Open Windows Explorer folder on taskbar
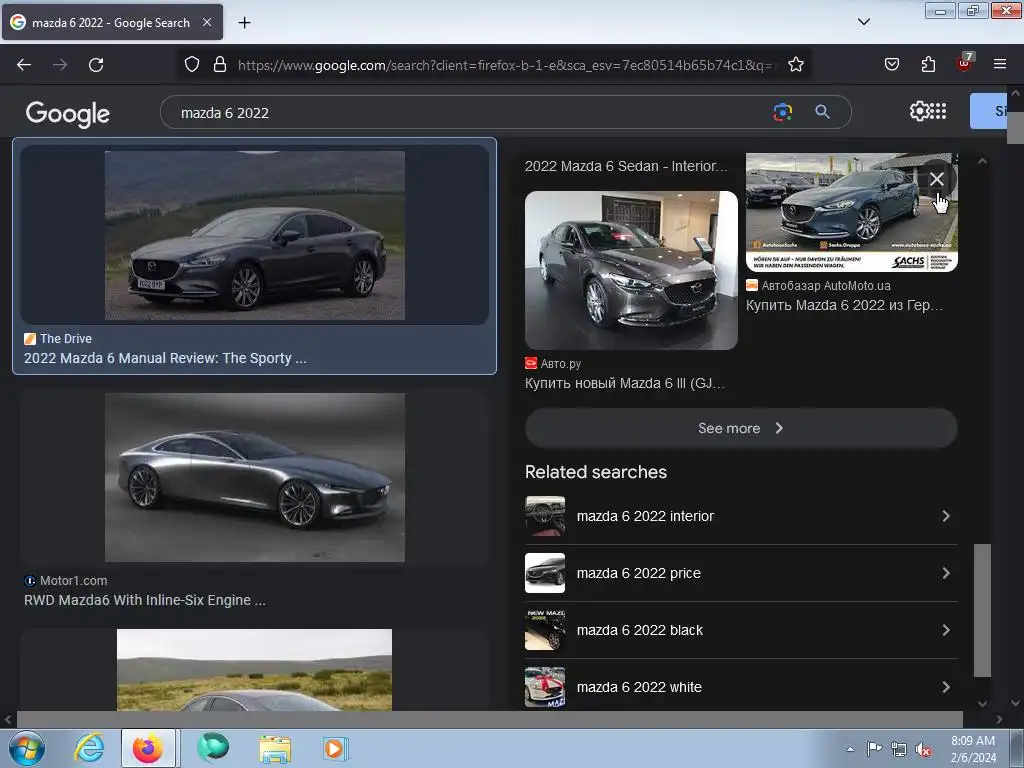 [x=275, y=748]
